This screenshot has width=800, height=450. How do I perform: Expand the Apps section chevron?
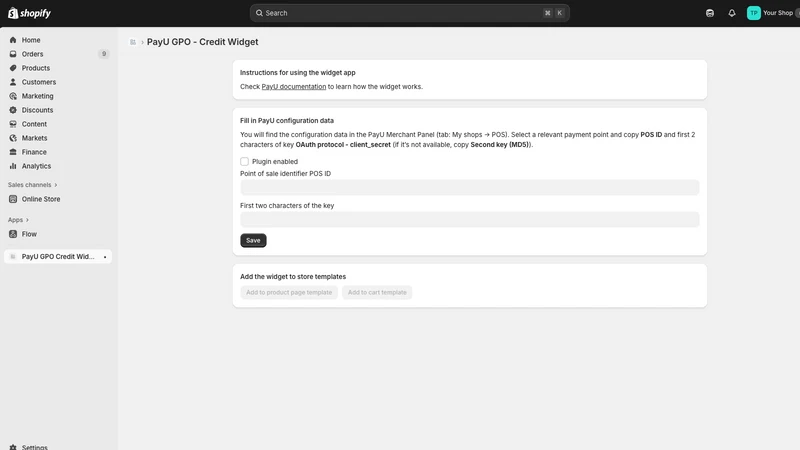point(27,220)
